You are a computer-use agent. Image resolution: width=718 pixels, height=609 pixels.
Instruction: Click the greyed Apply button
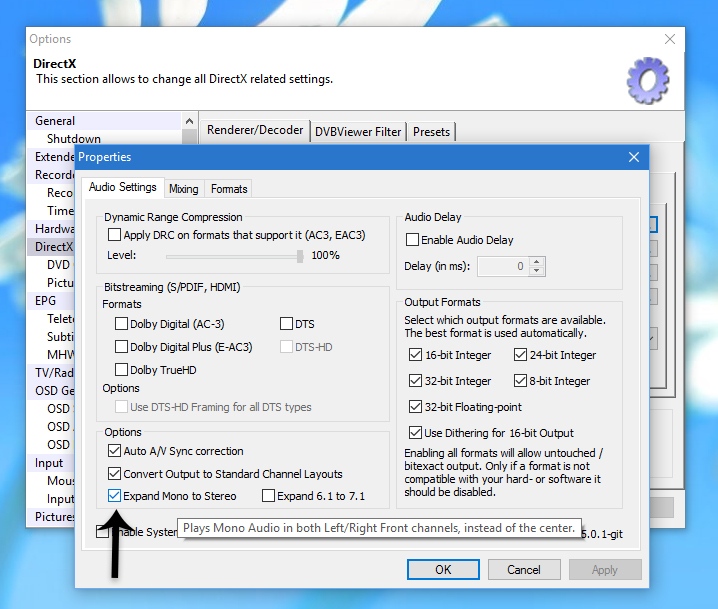[x=605, y=570]
